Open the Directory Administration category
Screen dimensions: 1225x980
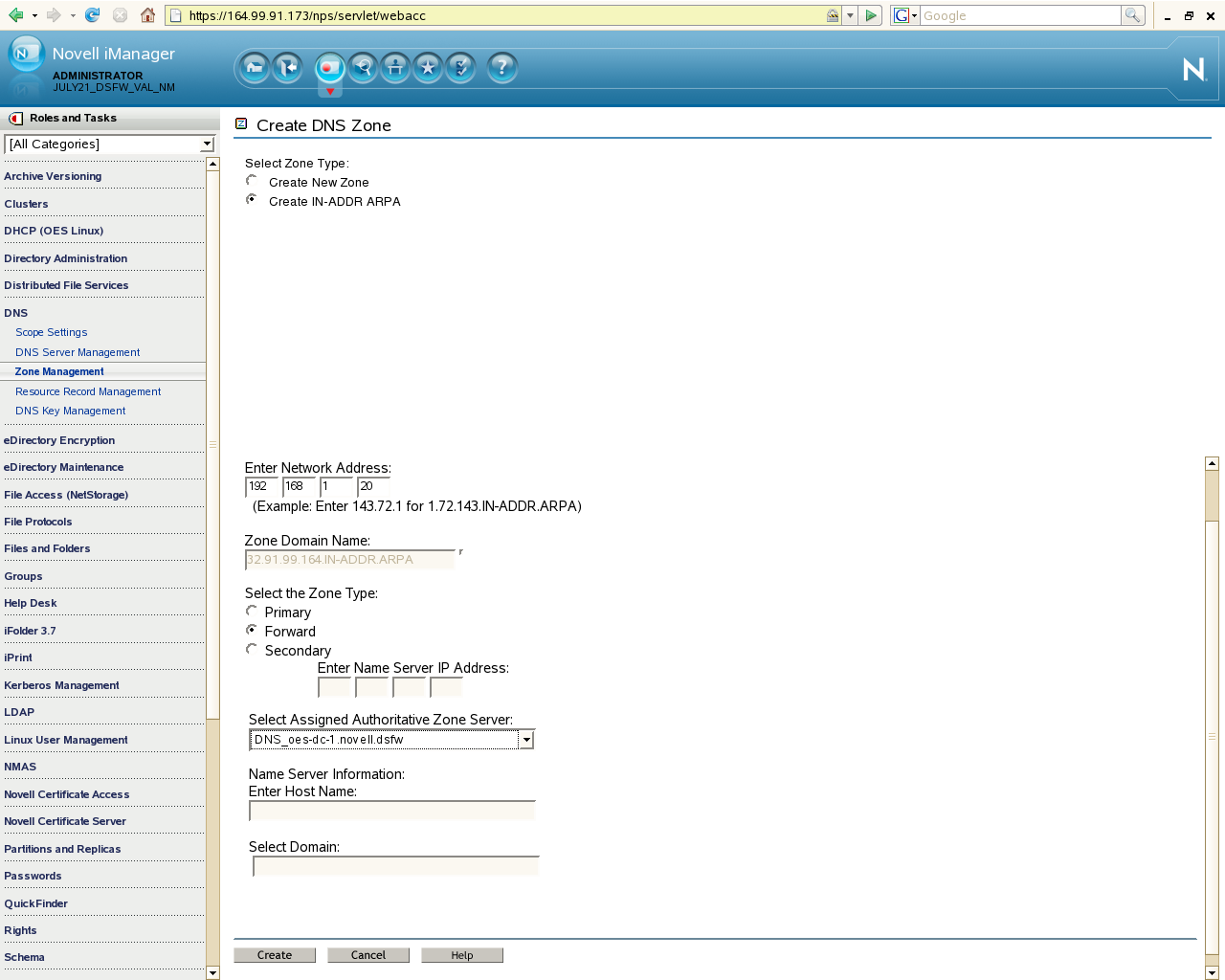coord(65,258)
